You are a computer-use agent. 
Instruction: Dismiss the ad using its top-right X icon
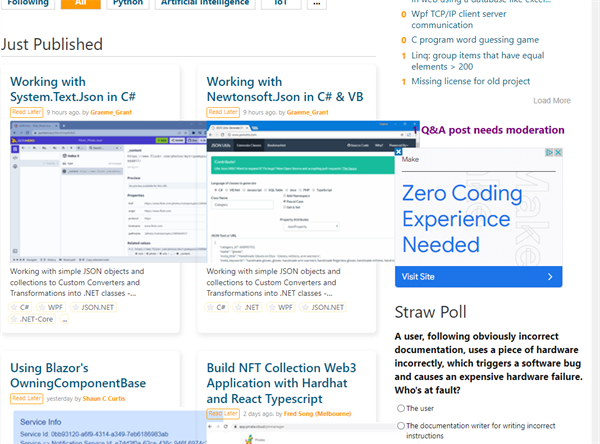pyautogui.click(x=558, y=152)
